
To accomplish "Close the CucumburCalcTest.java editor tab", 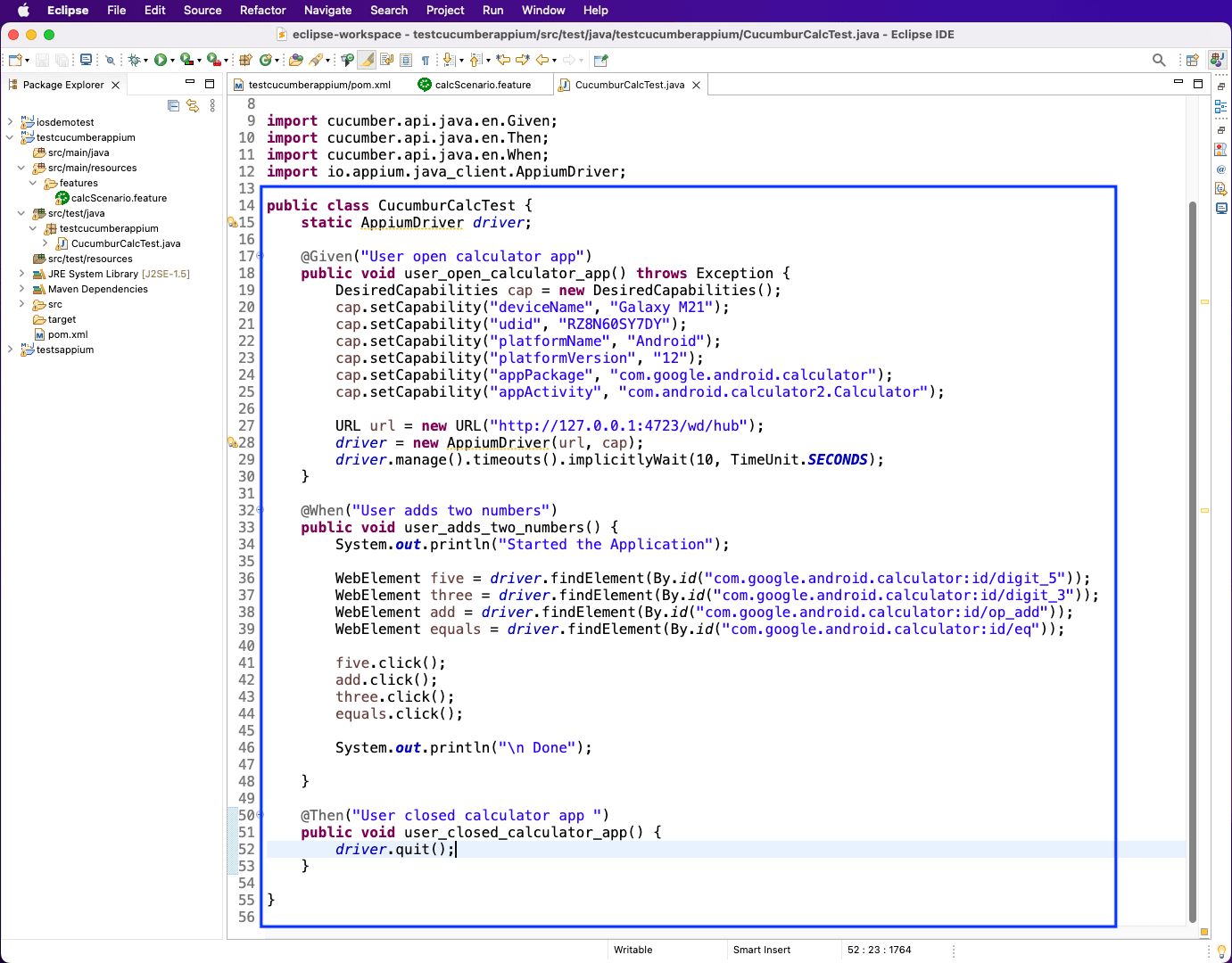I will click(x=697, y=85).
